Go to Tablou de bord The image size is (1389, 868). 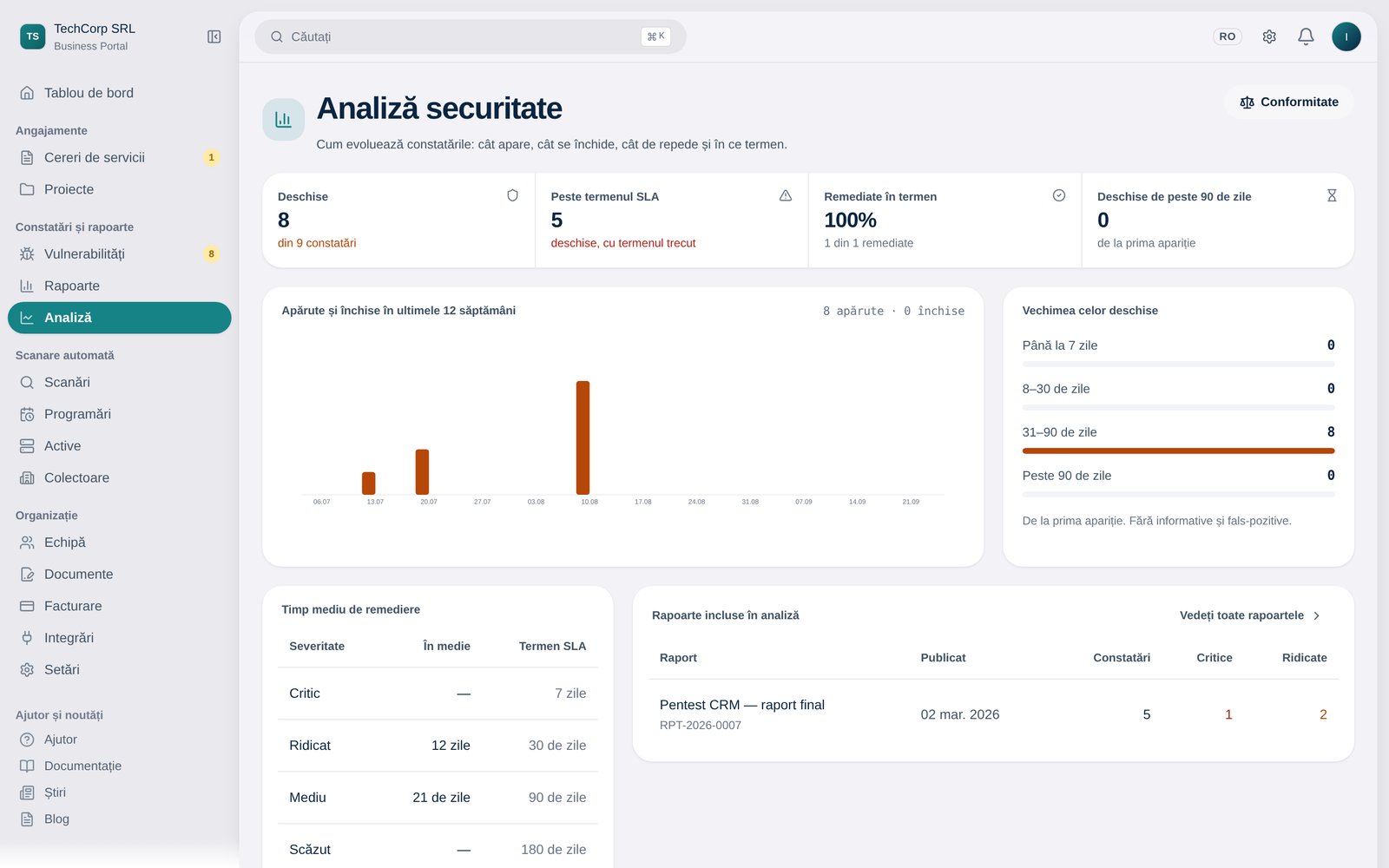tap(120, 93)
